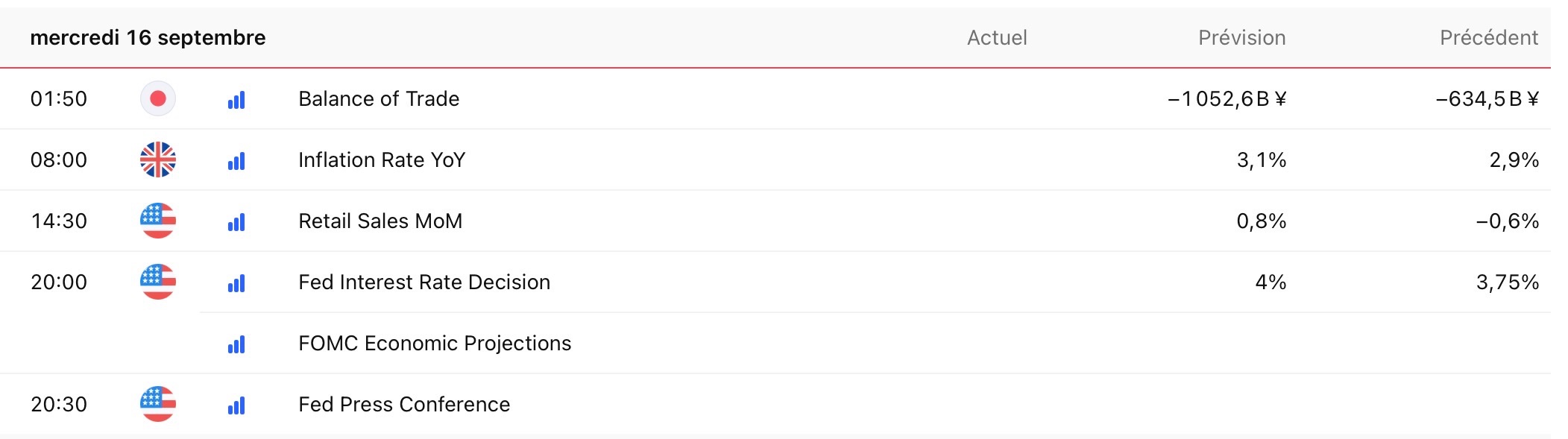
Task: Click the Précédent column header
Action: coord(1489,37)
